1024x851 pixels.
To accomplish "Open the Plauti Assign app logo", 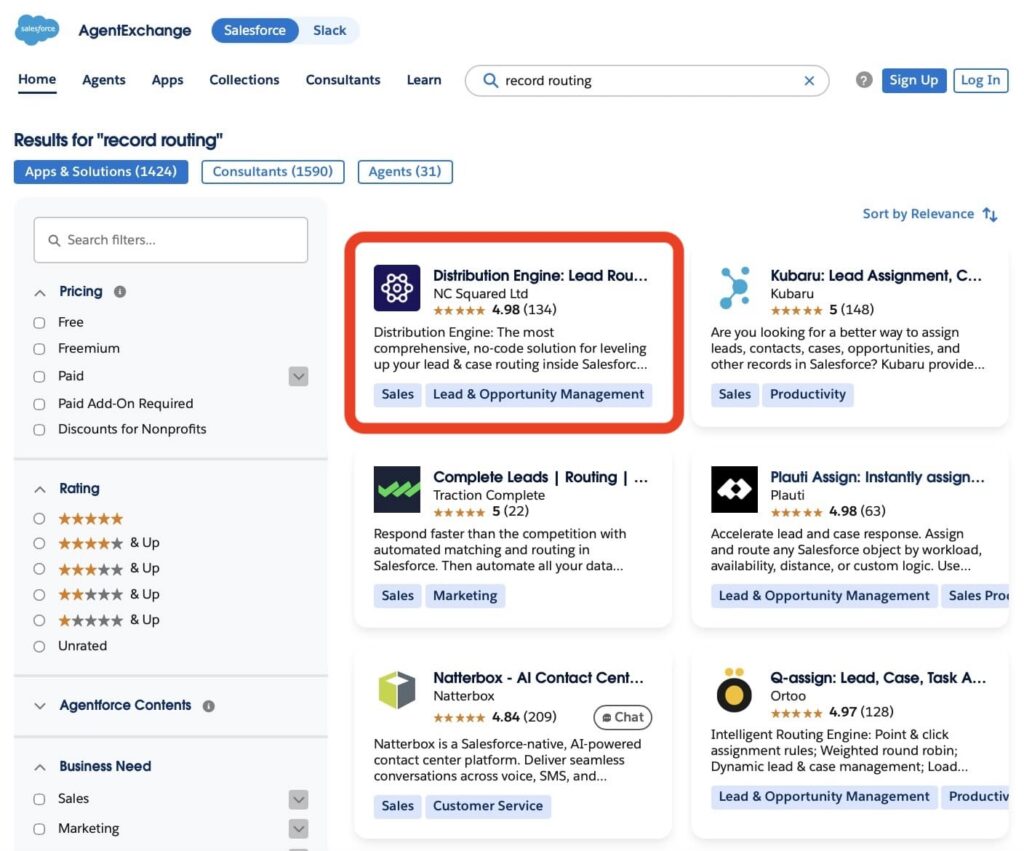I will click(734, 489).
